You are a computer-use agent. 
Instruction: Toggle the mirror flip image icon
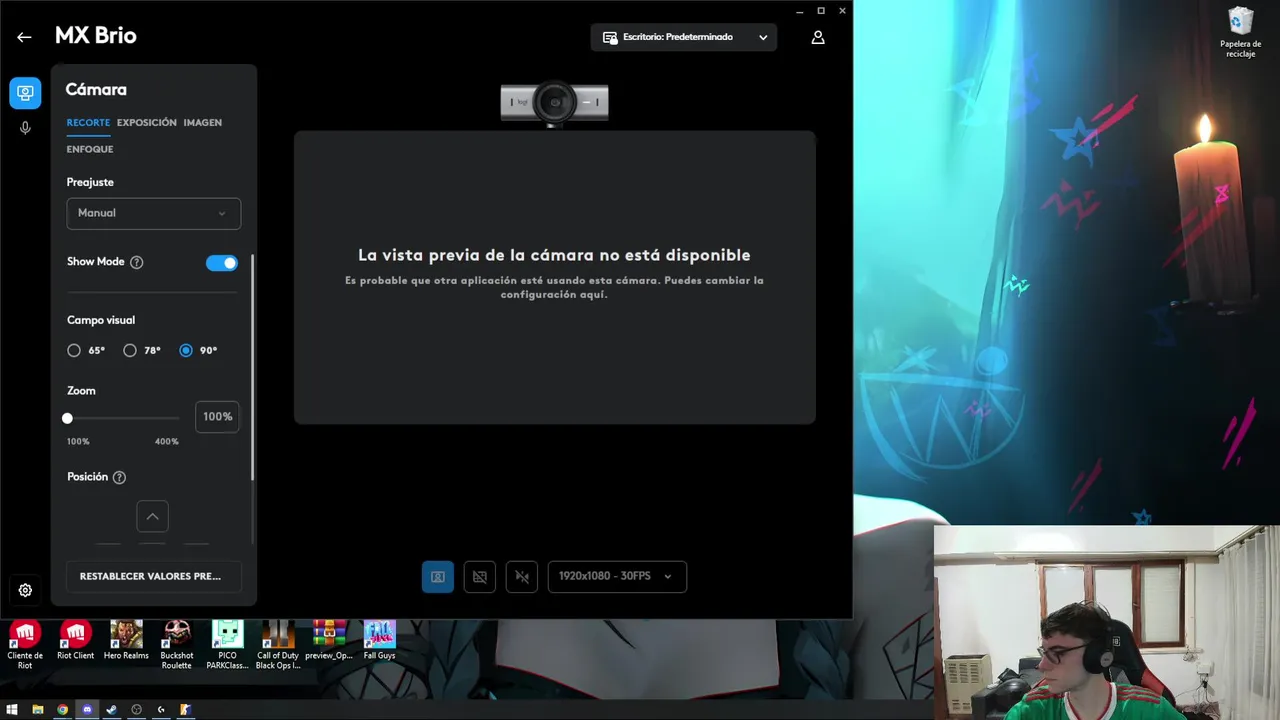522,576
